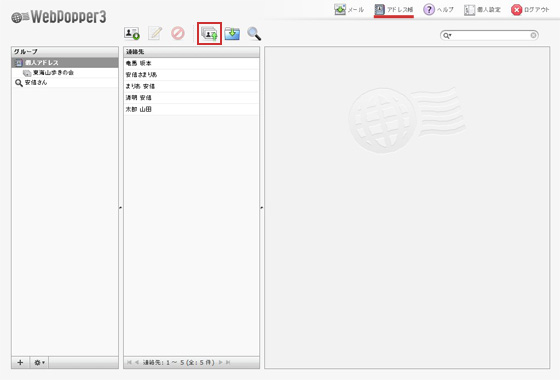Viewport: 560px width, 380px height.
Task: Select the 個人アドレス group
Action: 65,62
